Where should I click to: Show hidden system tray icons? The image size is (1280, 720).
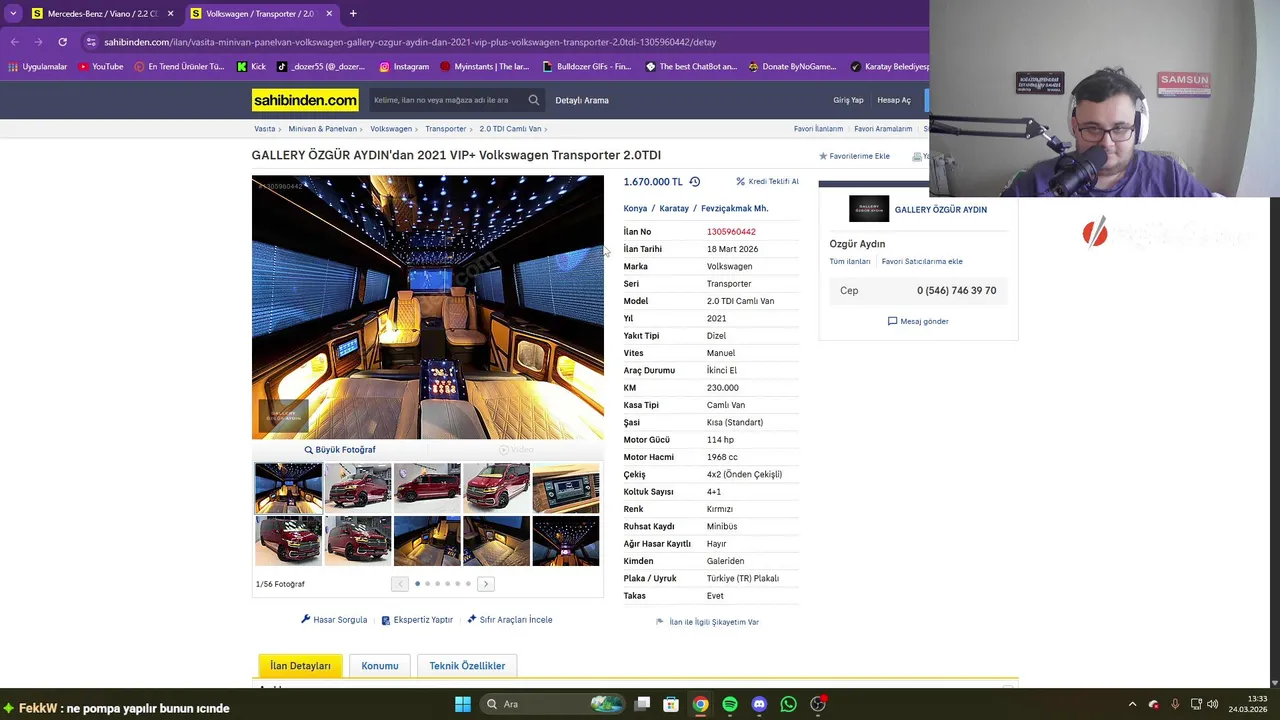coord(1132,704)
